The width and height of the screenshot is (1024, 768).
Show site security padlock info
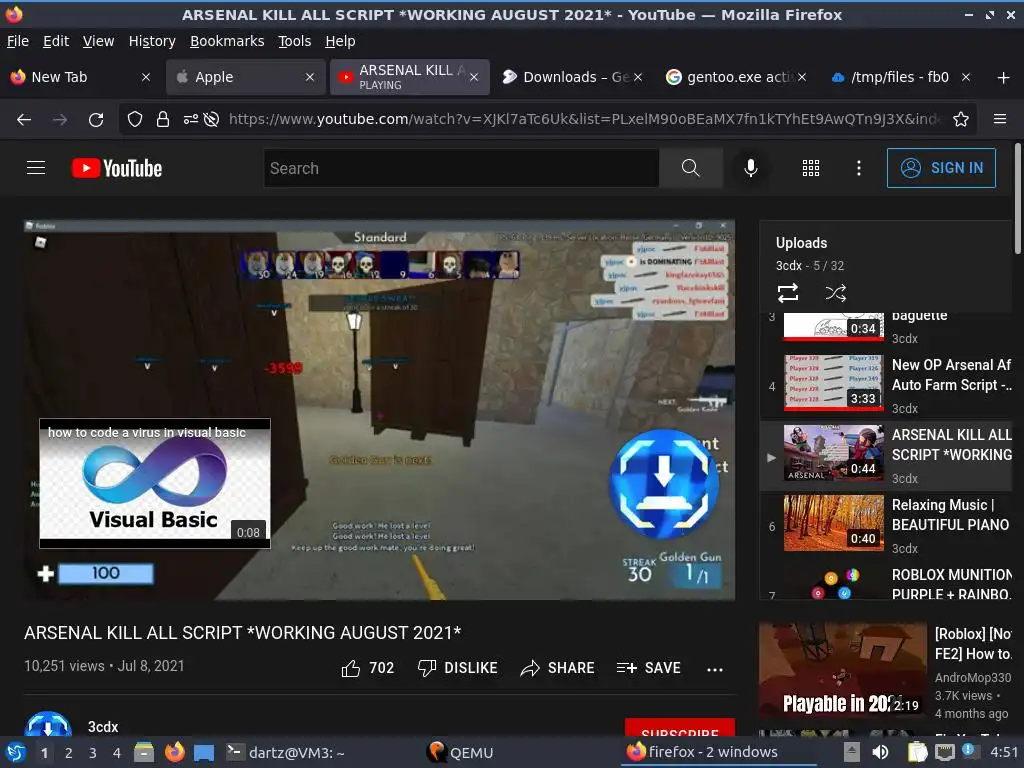click(x=163, y=119)
